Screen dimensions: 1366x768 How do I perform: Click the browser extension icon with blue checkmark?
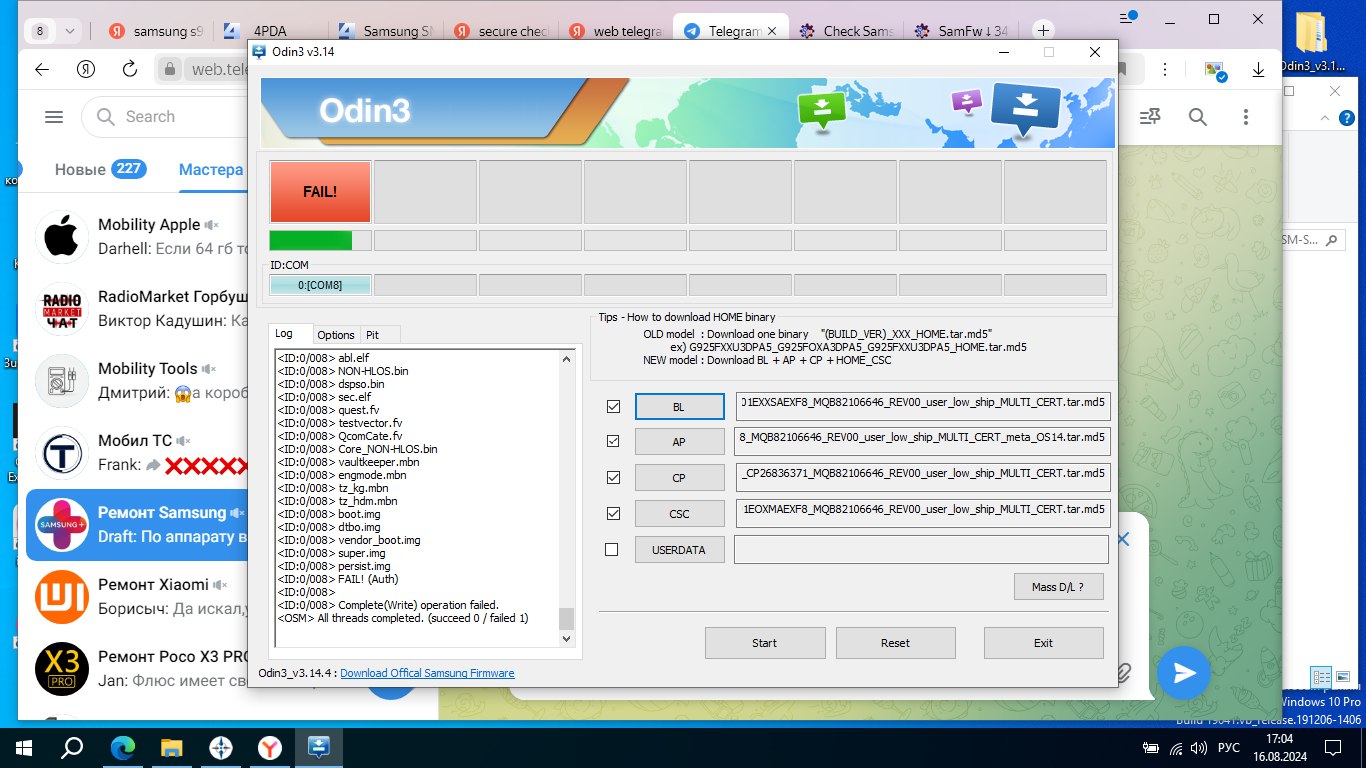[x=1215, y=70]
